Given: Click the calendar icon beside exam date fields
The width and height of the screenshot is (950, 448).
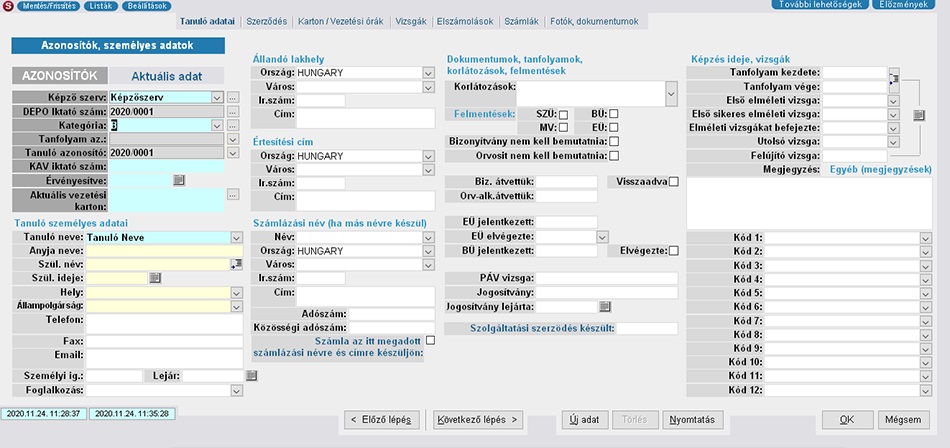Looking at the screenshot, I should [919, 115].
